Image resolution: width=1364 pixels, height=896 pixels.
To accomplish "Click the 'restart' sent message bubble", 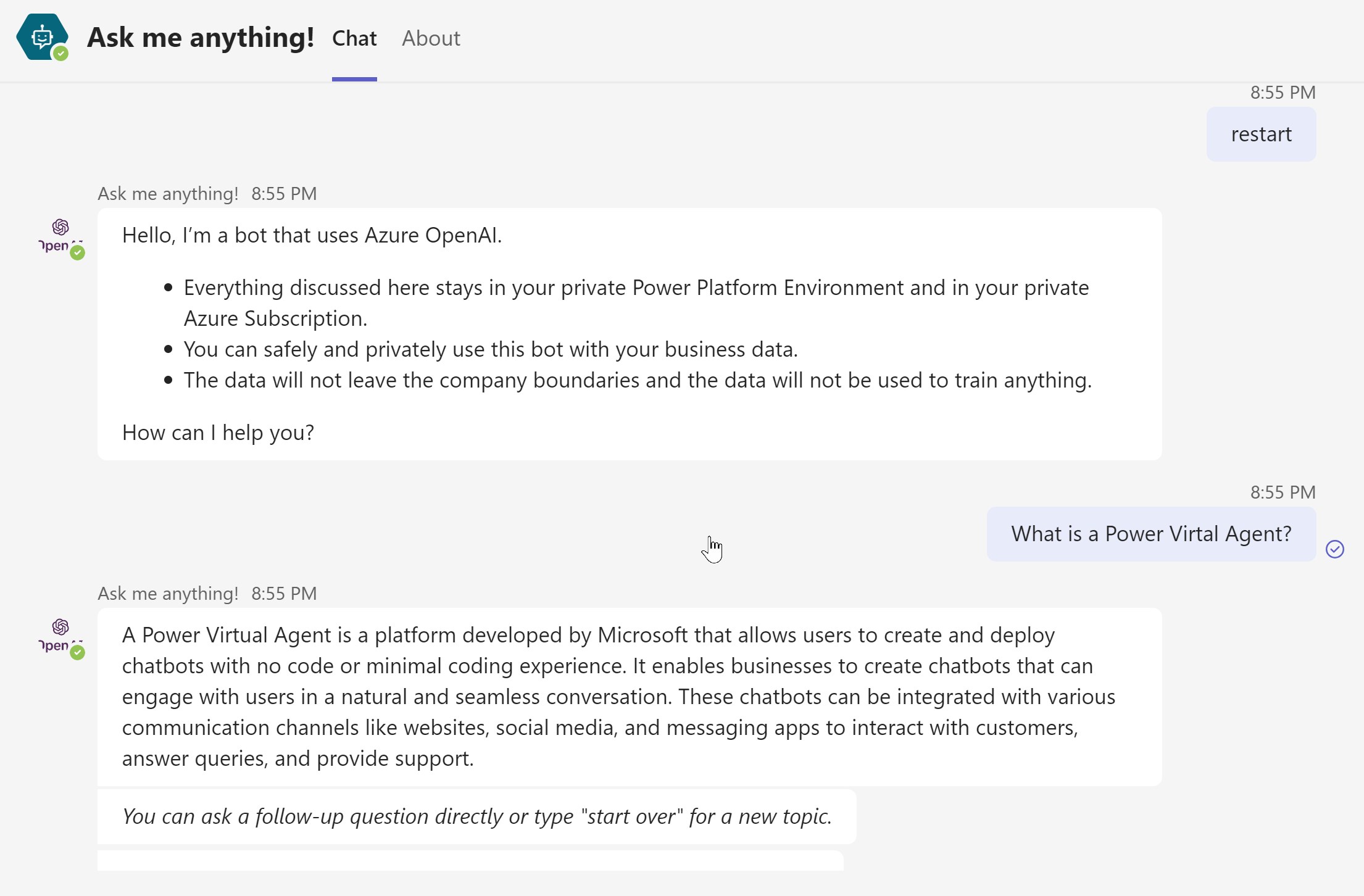I will (1261, 134).
